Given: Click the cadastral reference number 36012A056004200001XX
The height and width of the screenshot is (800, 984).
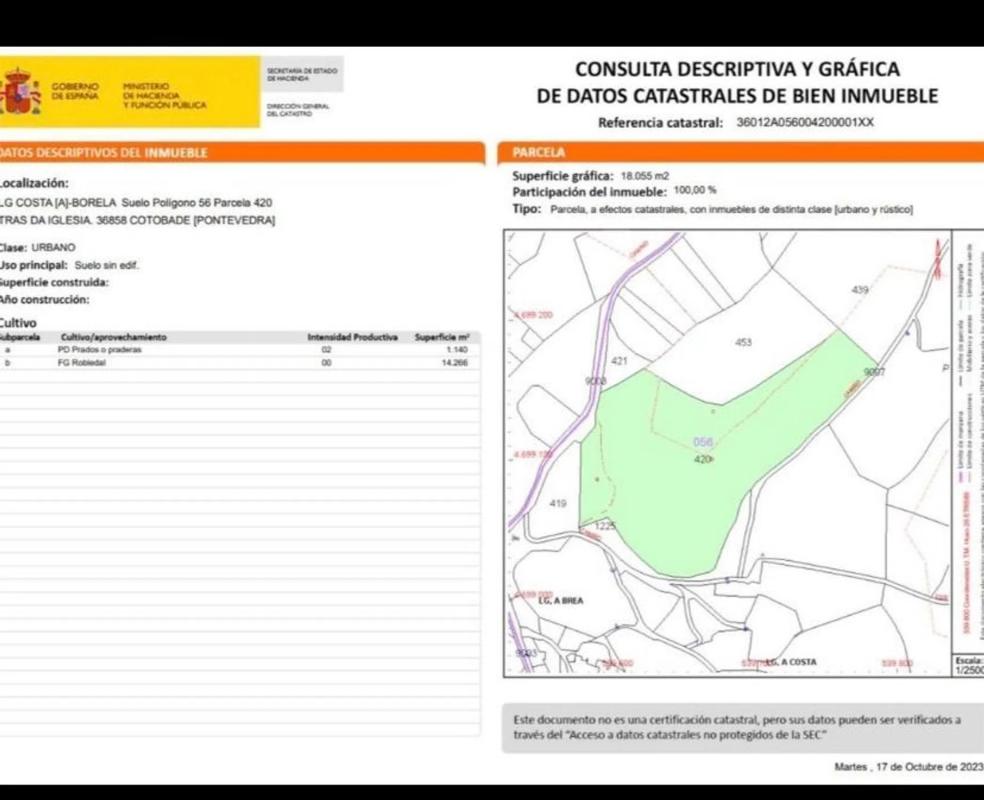Looking at the screenshot, I should (x=804, y=123).
